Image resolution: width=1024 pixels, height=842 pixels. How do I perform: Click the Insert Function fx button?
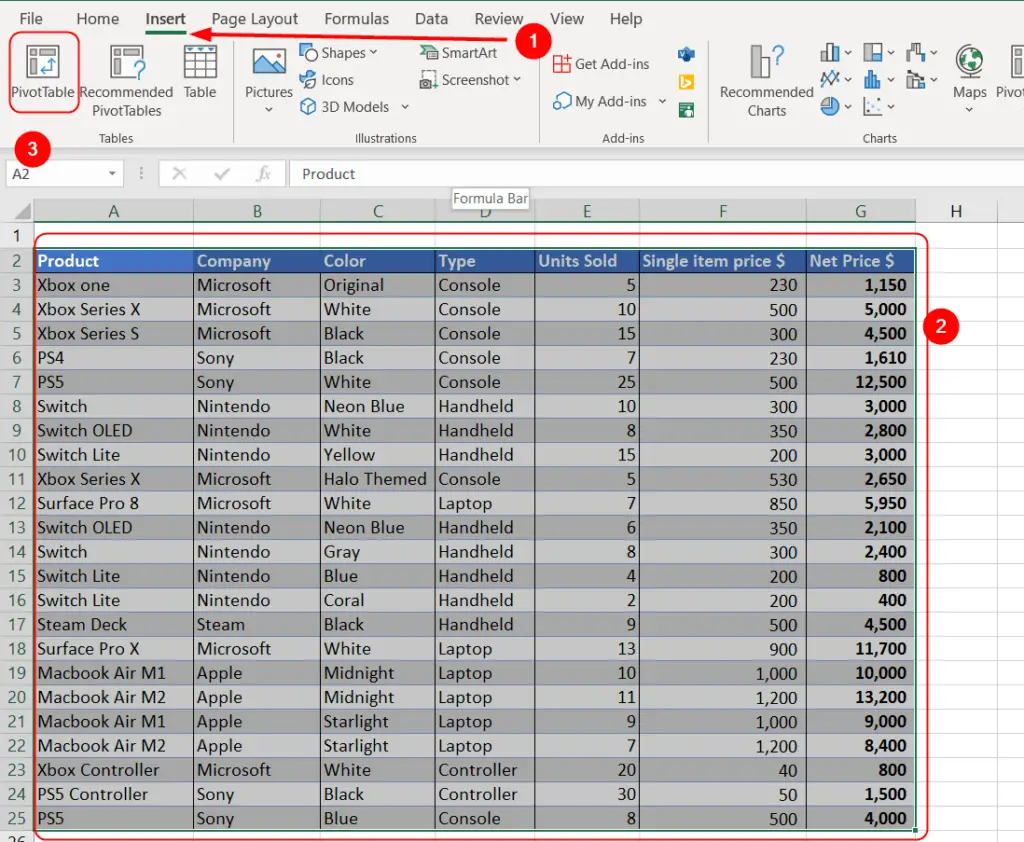pyautogui.click(x=263, y=174)
